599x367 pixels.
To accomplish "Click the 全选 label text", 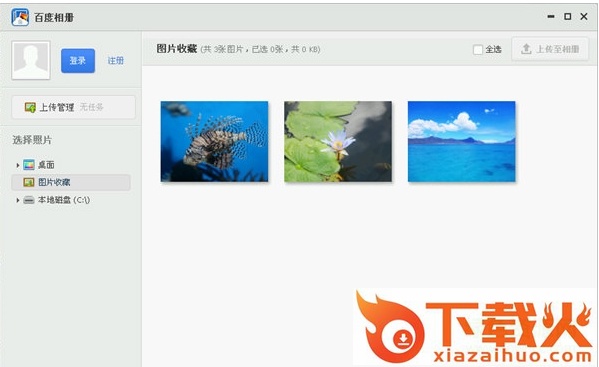I will [x=493, y=49].
